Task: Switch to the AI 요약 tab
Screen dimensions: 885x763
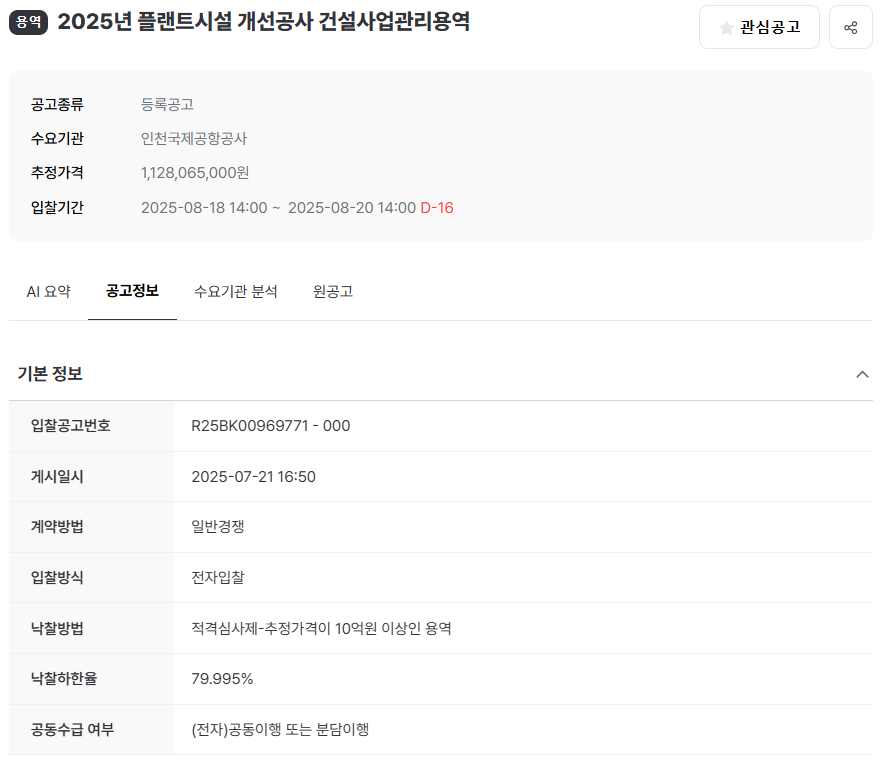Action: [48, 292]
